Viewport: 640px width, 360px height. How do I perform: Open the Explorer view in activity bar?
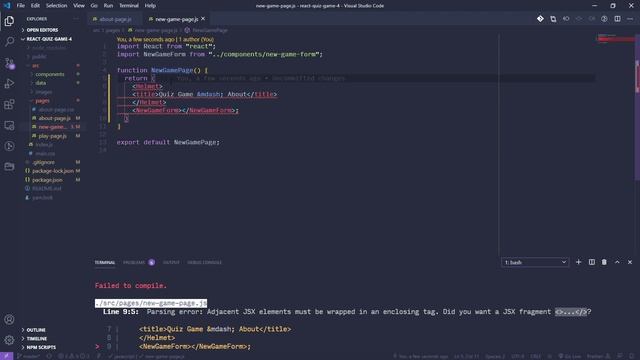9,21
